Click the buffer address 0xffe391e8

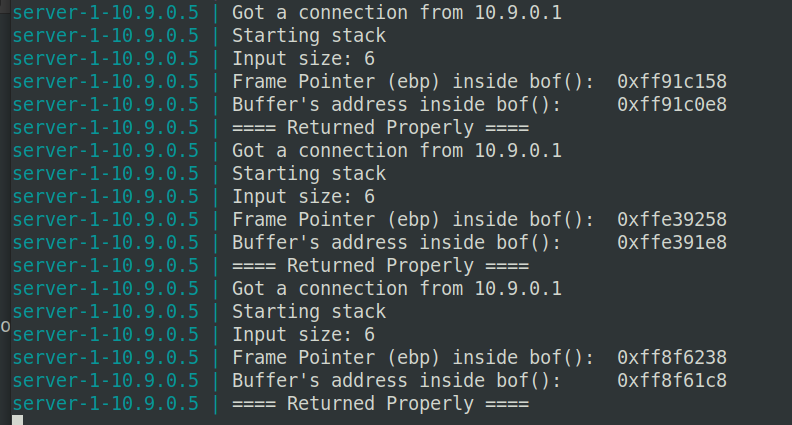(672, 243)
